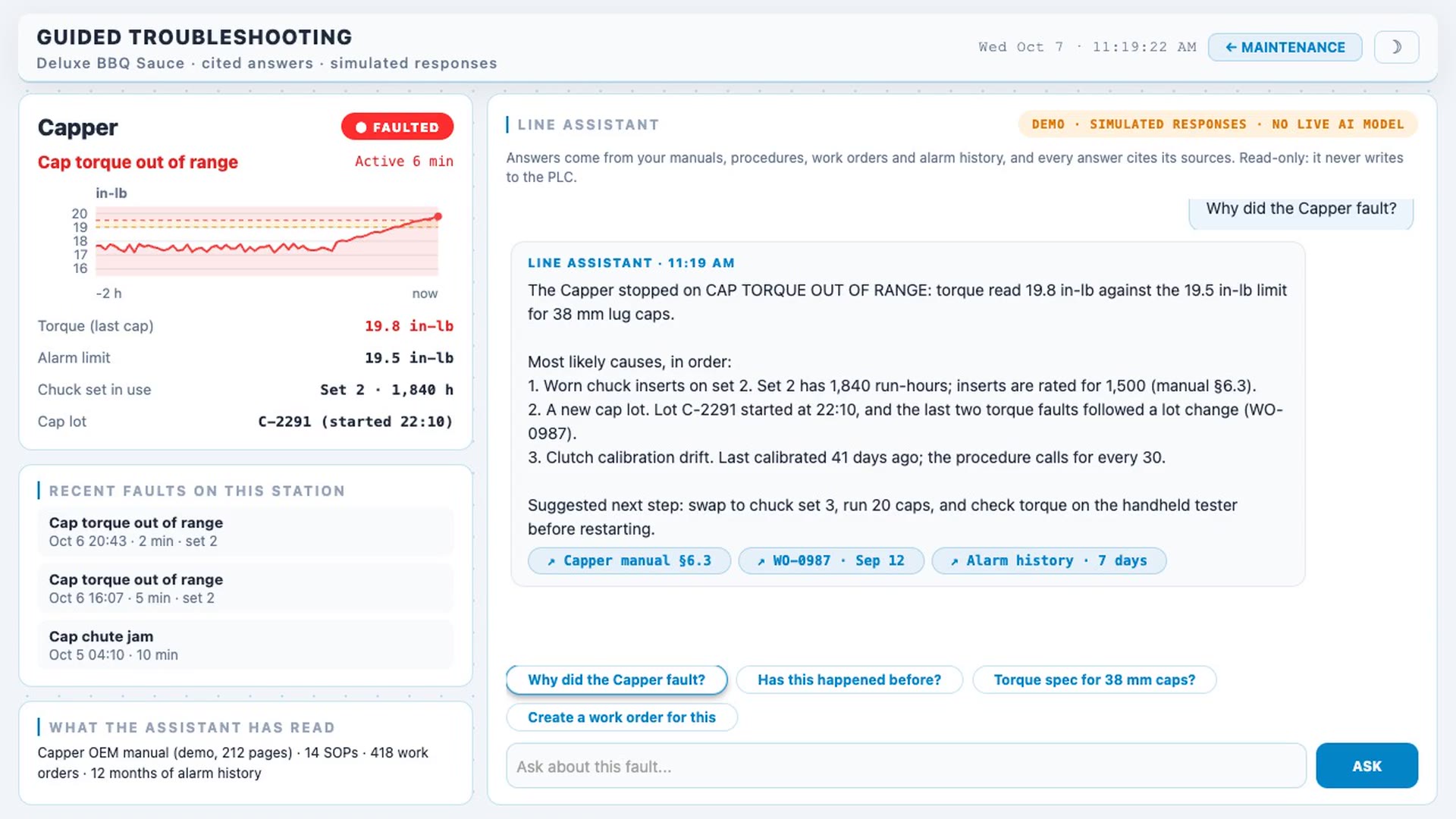Viewport: 1456px width, 819px height.
Task: Open the Oct 6 20:43 cap torque fault
Action: coord(246,531)
